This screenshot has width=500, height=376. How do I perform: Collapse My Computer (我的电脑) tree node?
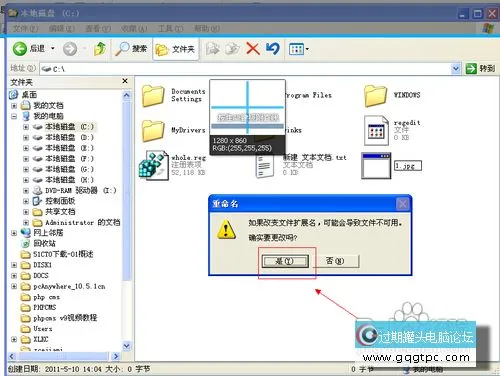click(x=14, y=116)
